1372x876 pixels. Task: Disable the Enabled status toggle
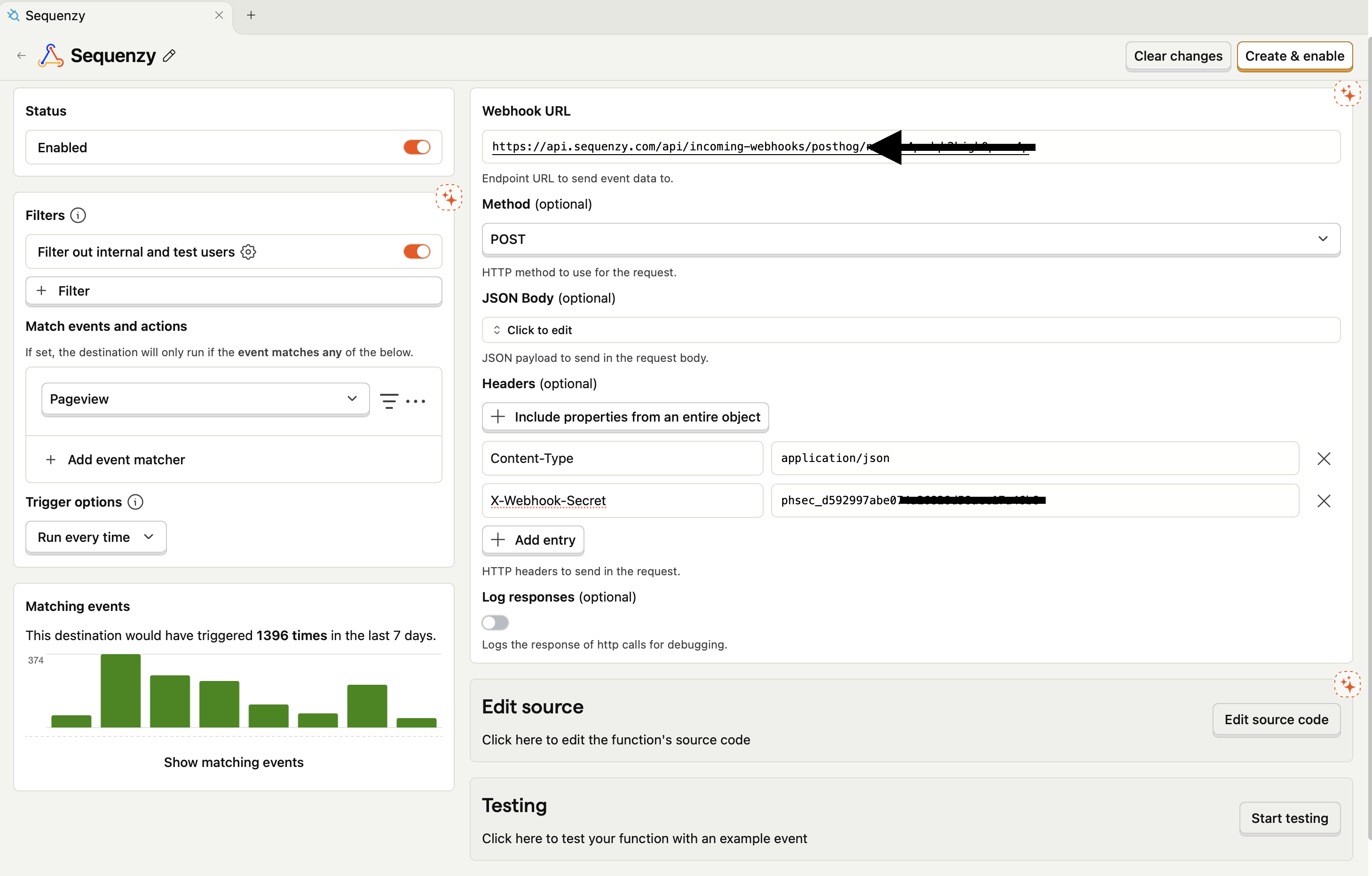[417, 147]
